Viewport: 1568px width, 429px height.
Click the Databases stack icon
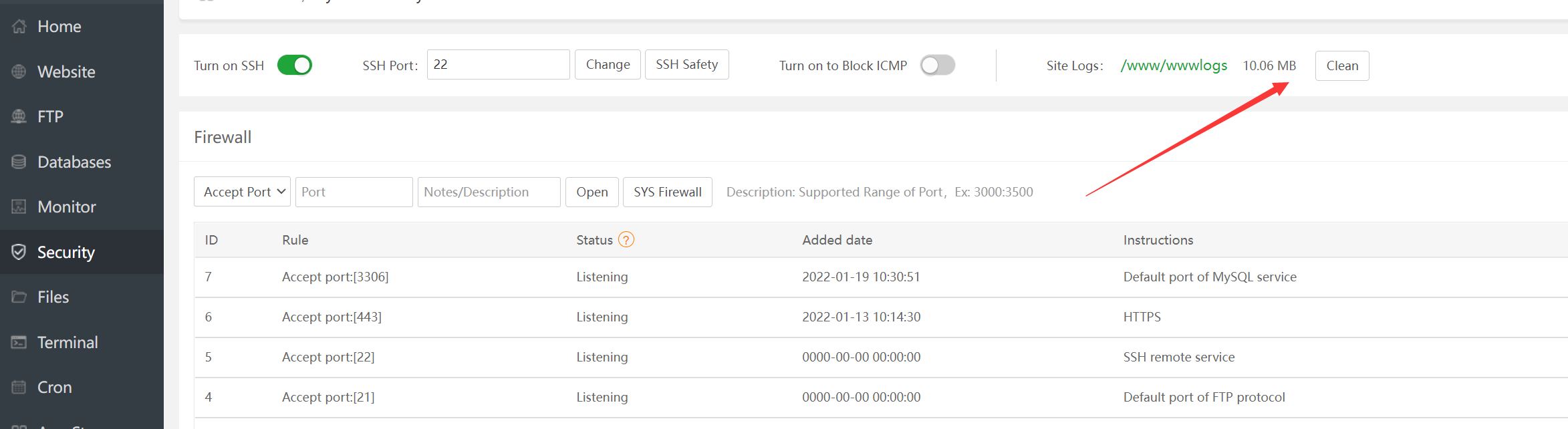19,162
